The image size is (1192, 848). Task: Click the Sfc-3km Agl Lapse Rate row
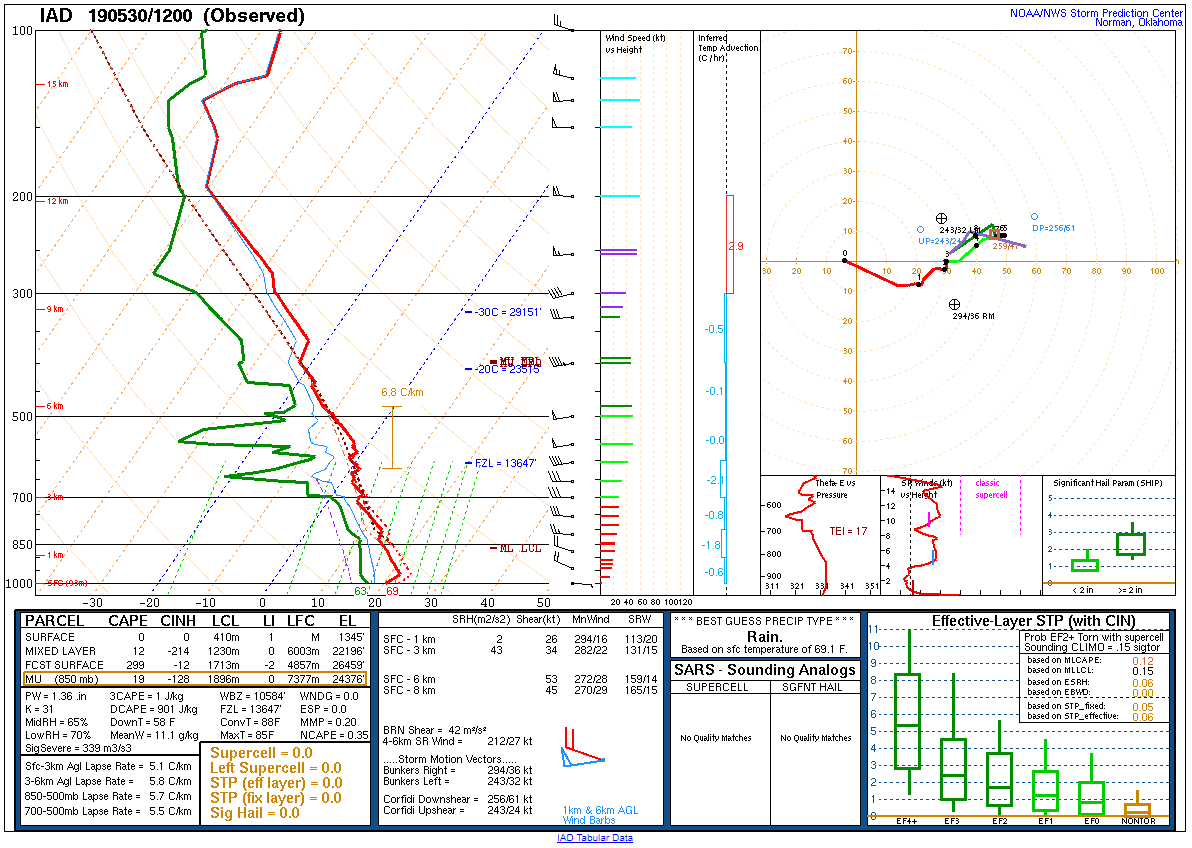pyautogui.click(x=108, y=767)
